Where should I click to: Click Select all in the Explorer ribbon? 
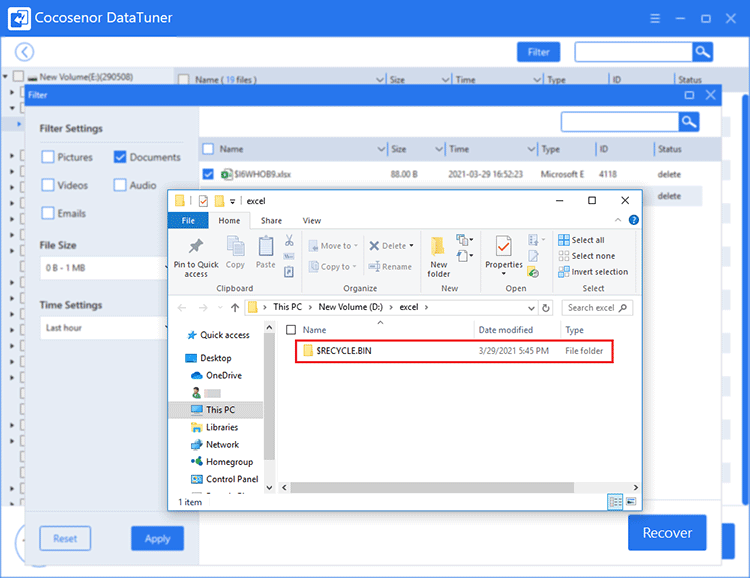581,240
